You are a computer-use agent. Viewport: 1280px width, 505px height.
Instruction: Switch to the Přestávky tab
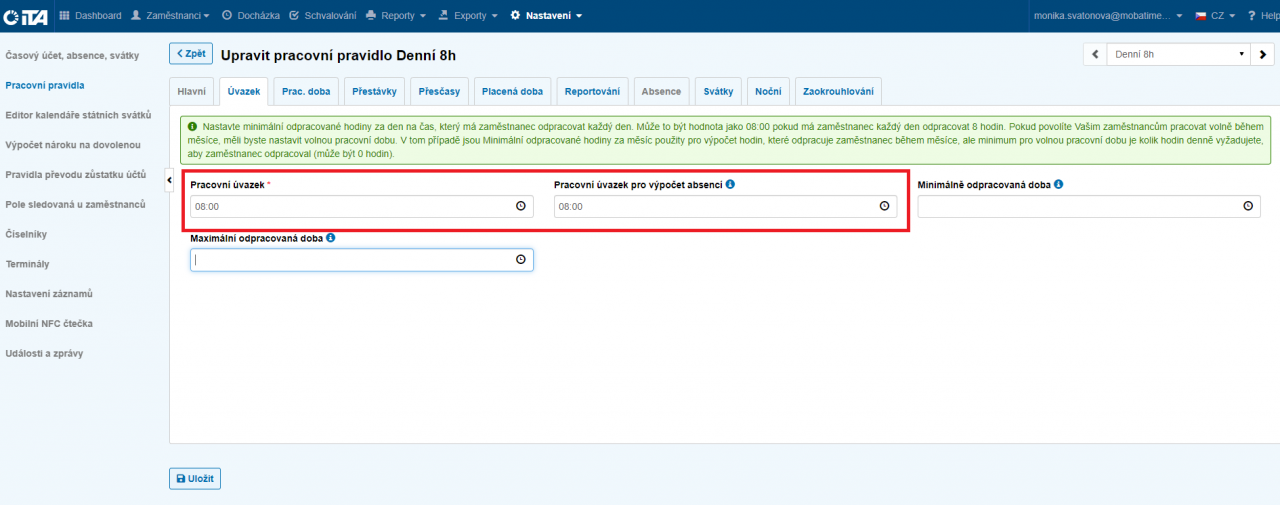375,91
